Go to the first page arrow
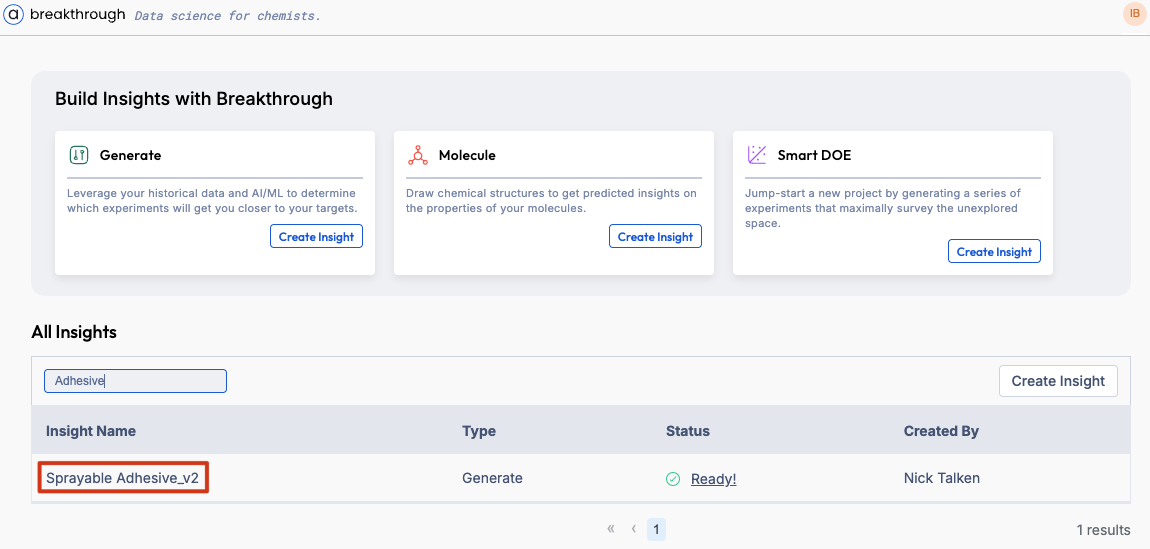This screenshot has width=1150, height=549. tap(610, 528)
